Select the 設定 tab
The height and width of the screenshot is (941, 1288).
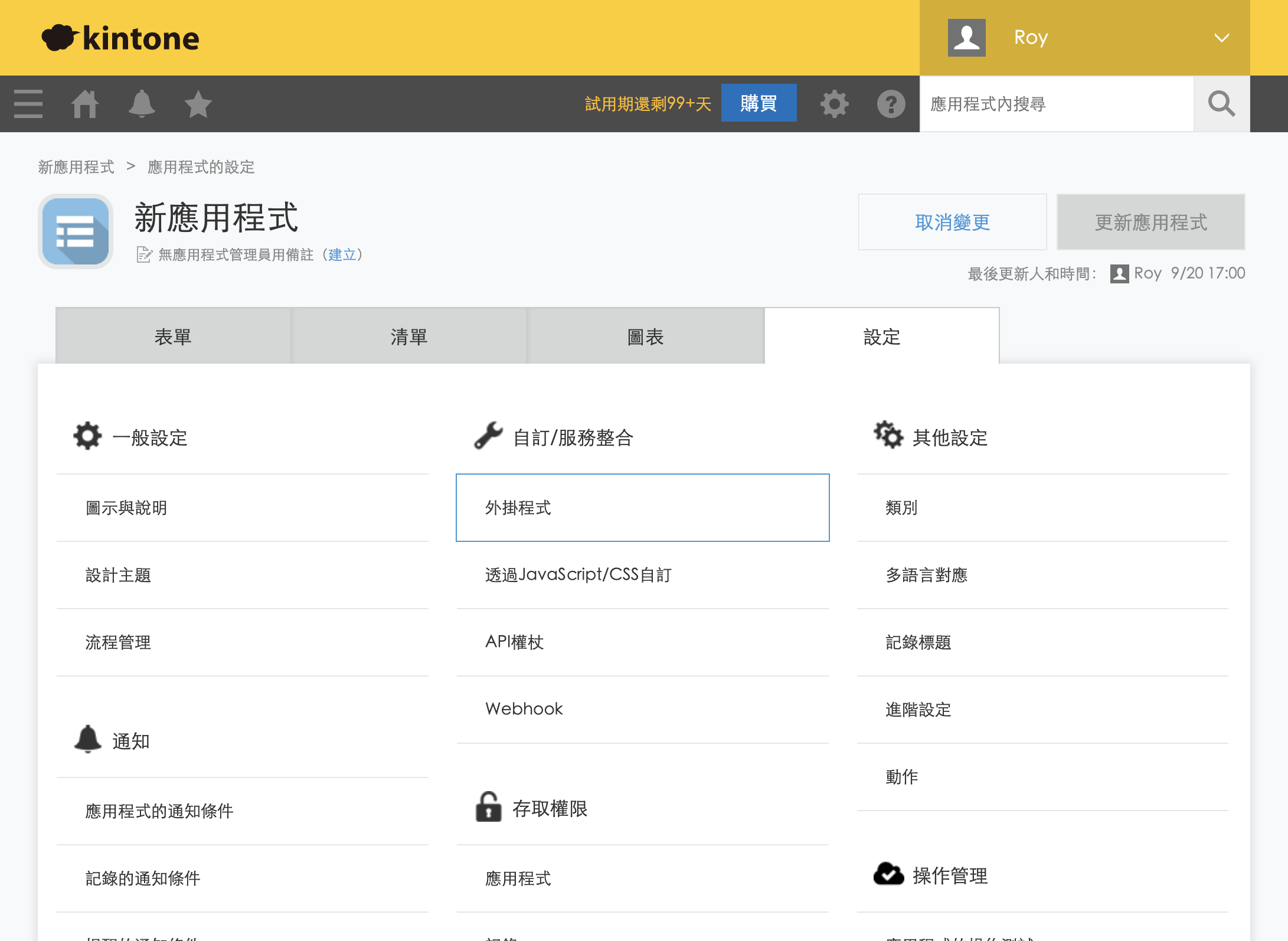click(x=882, y=336)
